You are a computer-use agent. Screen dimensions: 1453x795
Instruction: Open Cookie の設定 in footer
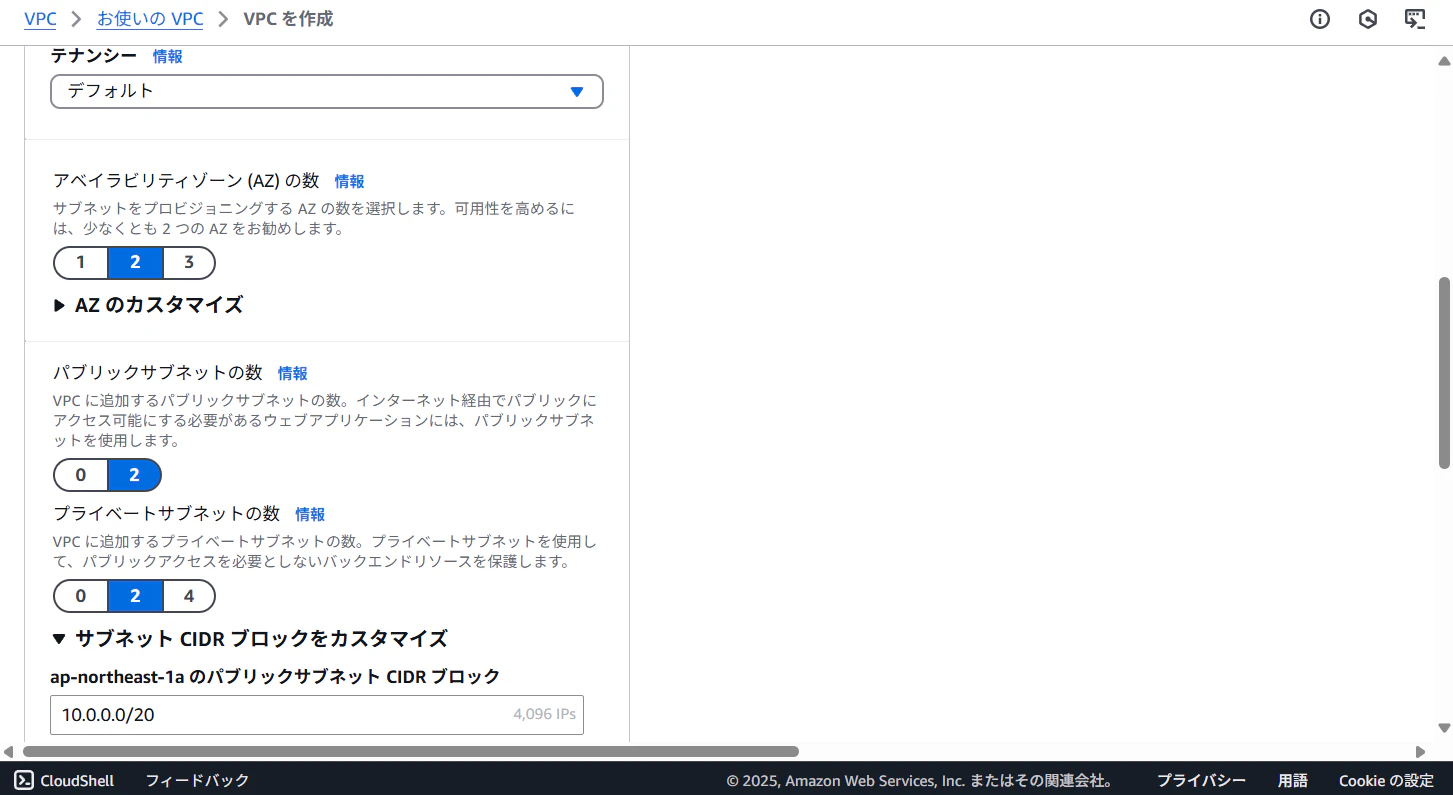tap(1387, 780)
